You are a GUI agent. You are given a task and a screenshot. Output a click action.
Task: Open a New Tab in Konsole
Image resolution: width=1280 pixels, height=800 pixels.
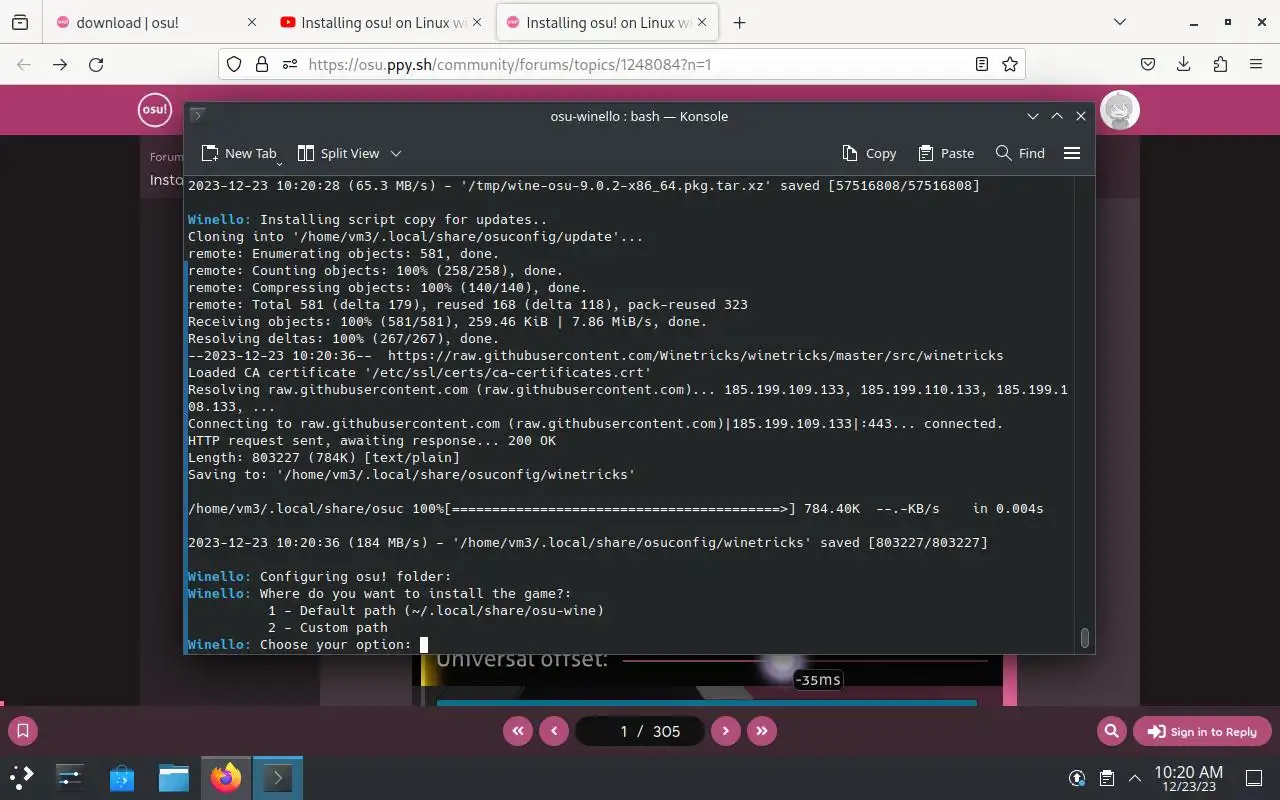(238, 153)
